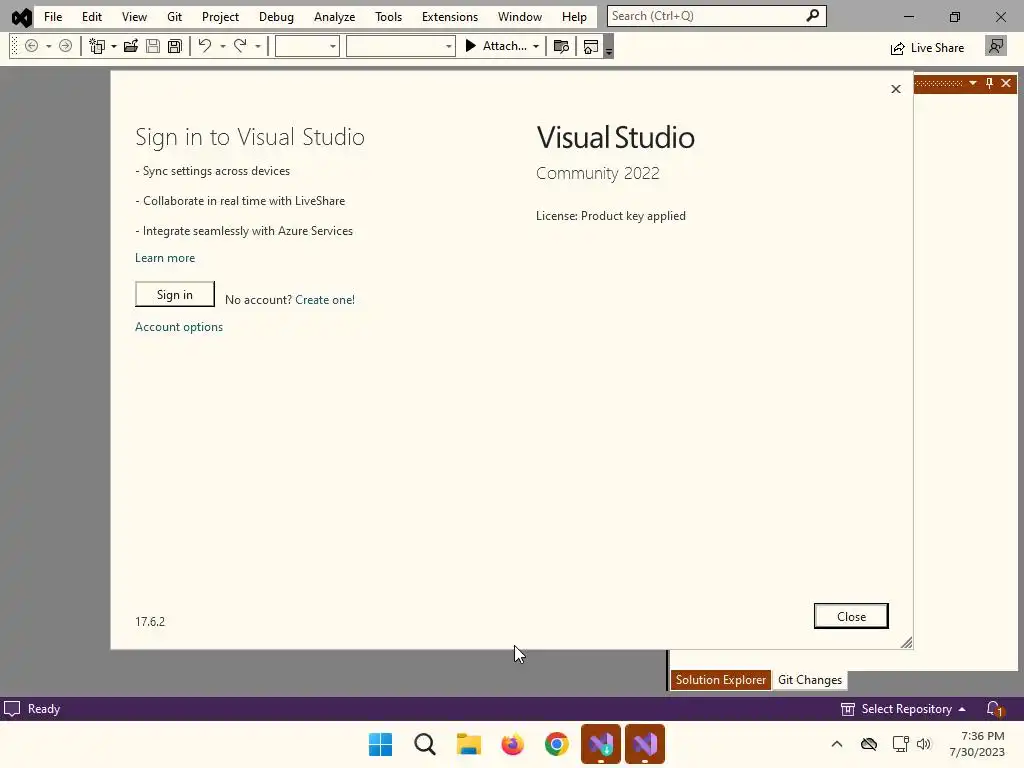The height and width of the screenshot is (768, 1024).
Task: Launch Google Chrome from taskbar
Action: [557, 744]
